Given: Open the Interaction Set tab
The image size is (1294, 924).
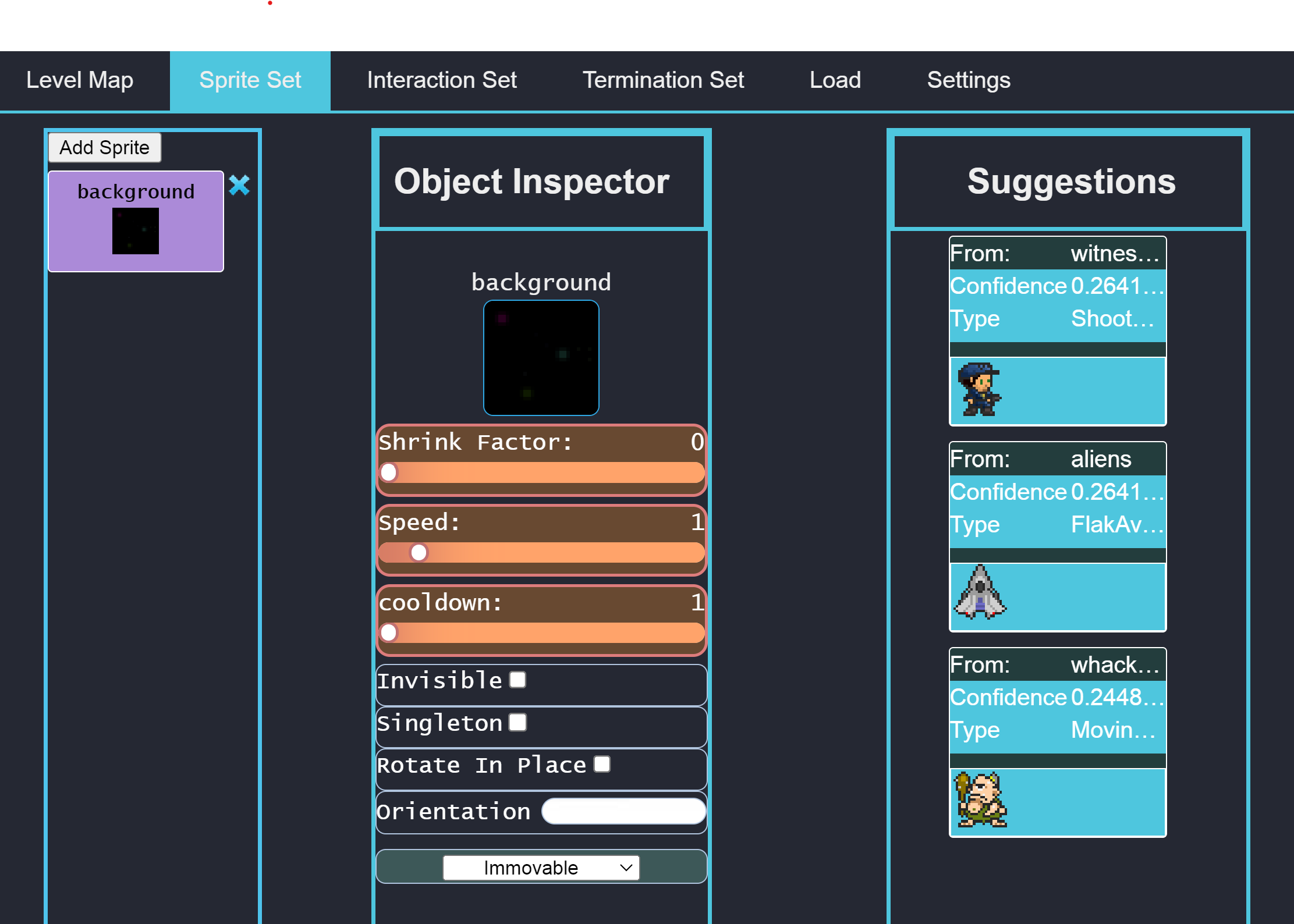Looking at the screenshot, I should (x=442, y=80).
